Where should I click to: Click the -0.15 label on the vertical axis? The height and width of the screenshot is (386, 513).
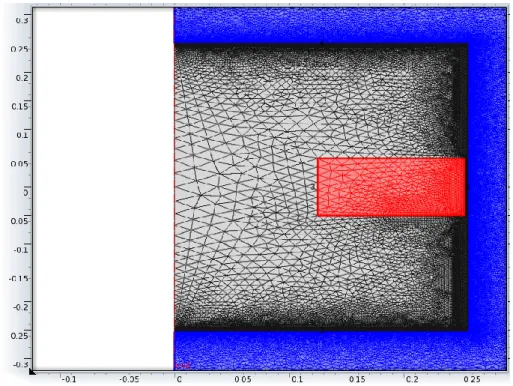tap(19, 278)
